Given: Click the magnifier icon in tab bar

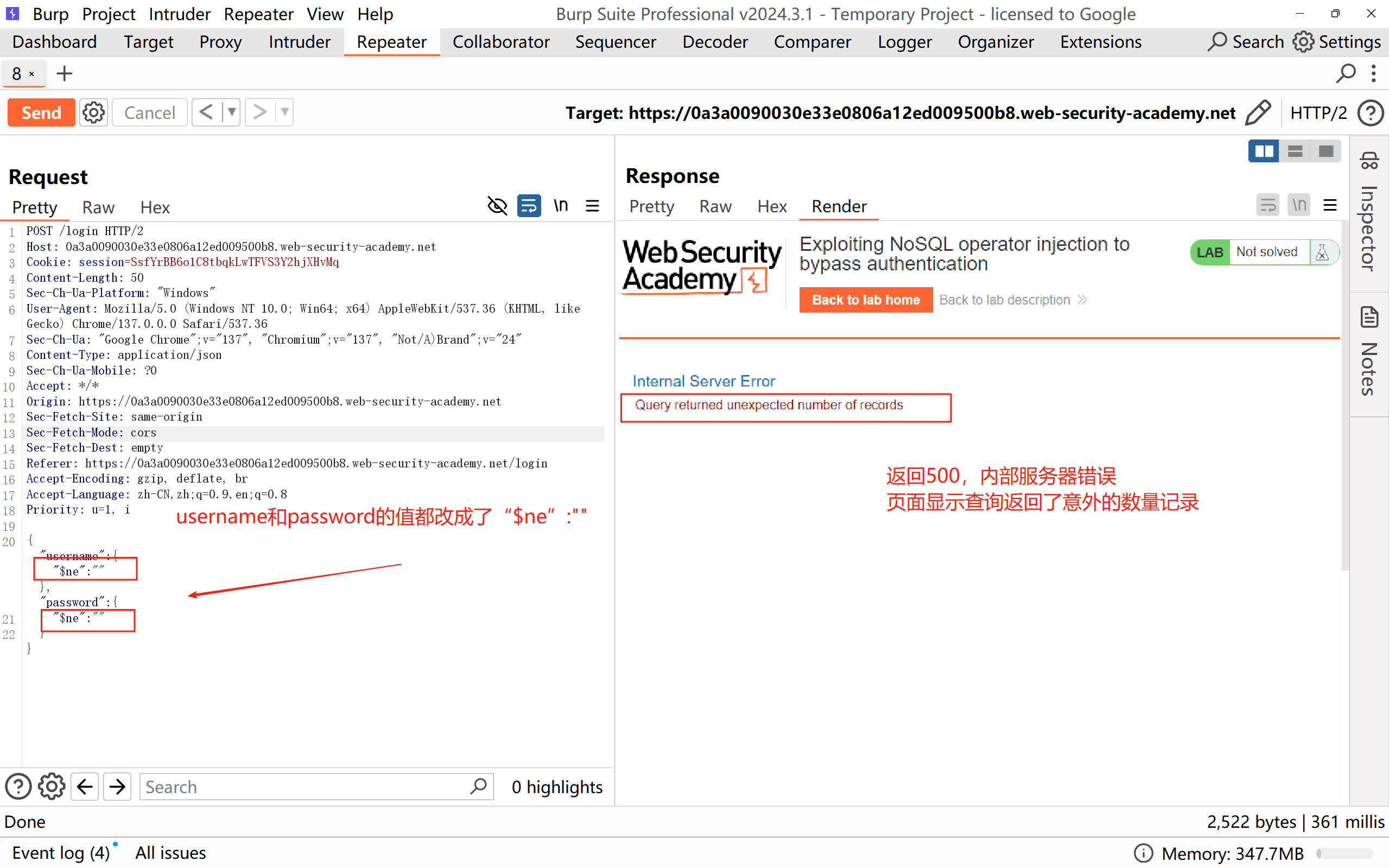Looking at the screenshot, I should 1346,73.
